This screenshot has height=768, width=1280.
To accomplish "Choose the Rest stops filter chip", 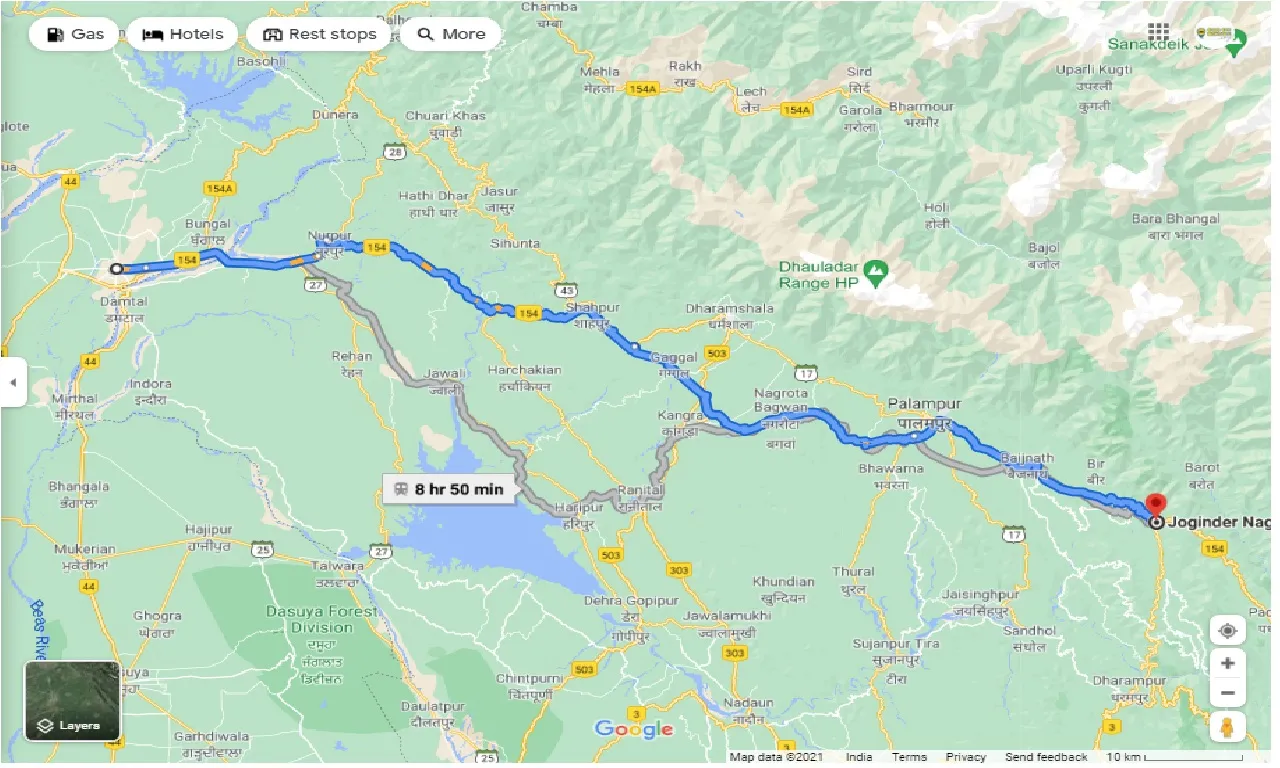I will [319, 34].
